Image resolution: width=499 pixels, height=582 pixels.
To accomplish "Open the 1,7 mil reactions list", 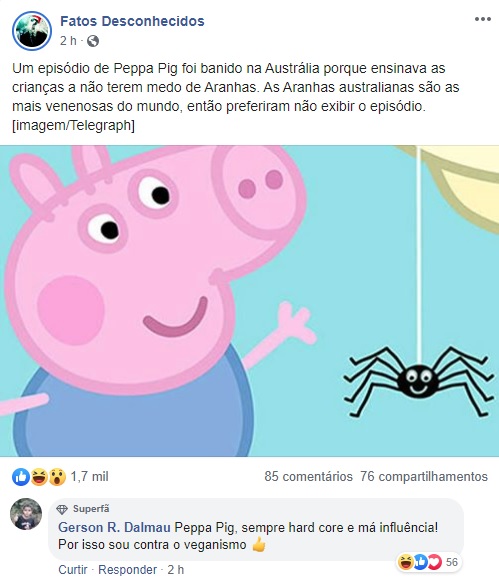I will pos(89,477).
